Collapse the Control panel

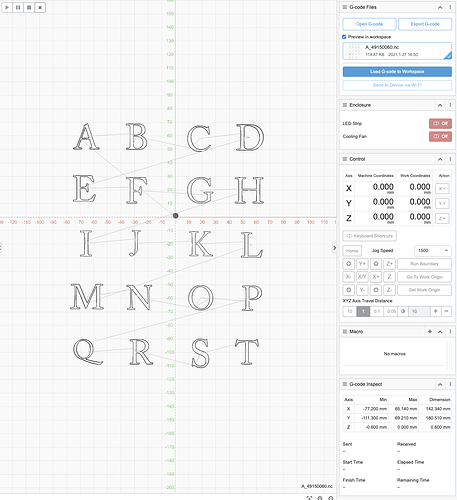440,159
